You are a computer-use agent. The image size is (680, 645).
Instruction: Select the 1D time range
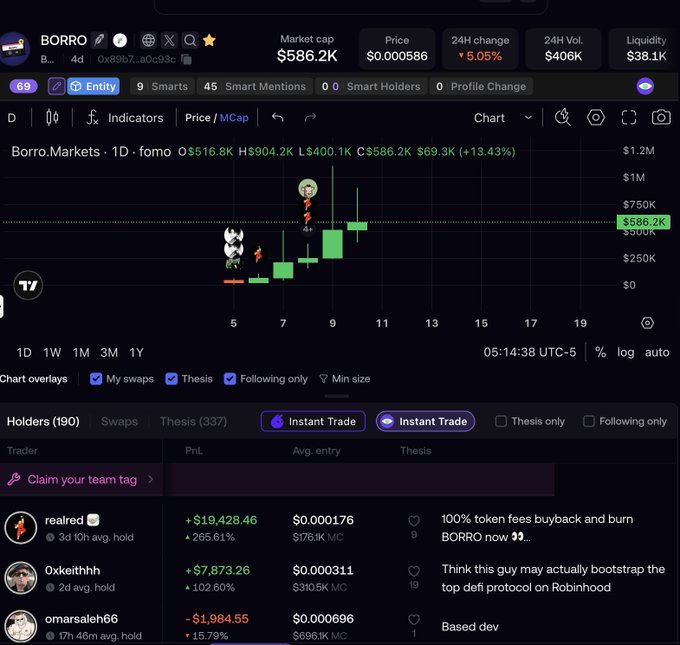(x=24, y=353)
